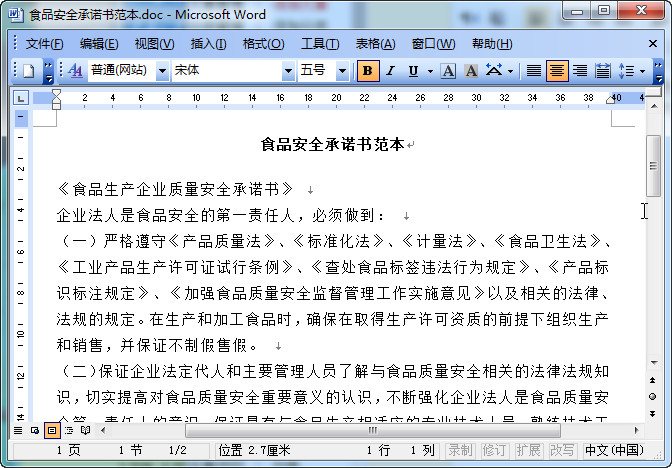This screenshot has width=672, height=468.
Task: Switch to Normal view icon
Action: [x=18, y=430]
